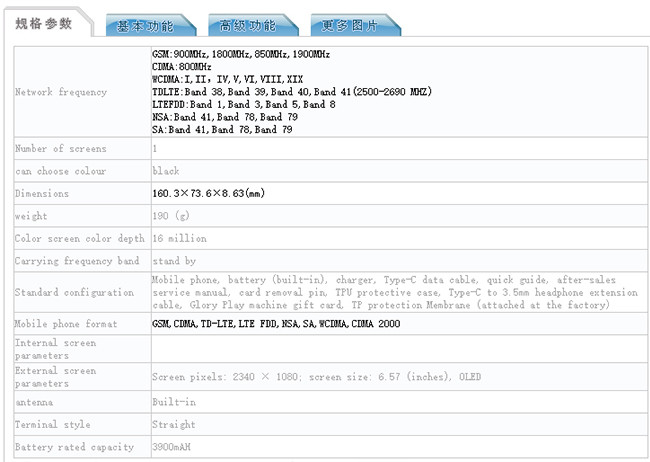
Task: Select the 高级功能 tab
Action: [x=247, y=26]
